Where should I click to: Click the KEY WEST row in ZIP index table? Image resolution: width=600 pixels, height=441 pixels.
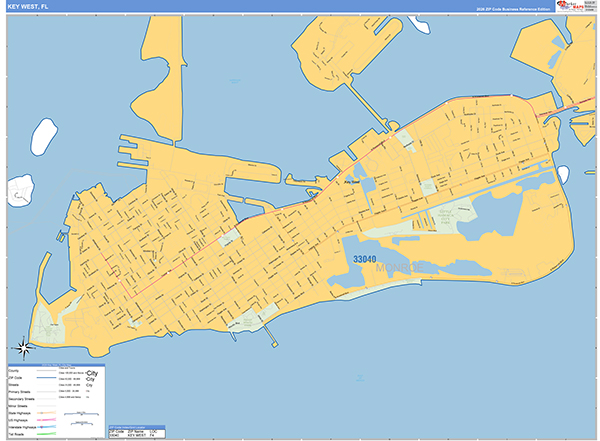click(135, 436)
